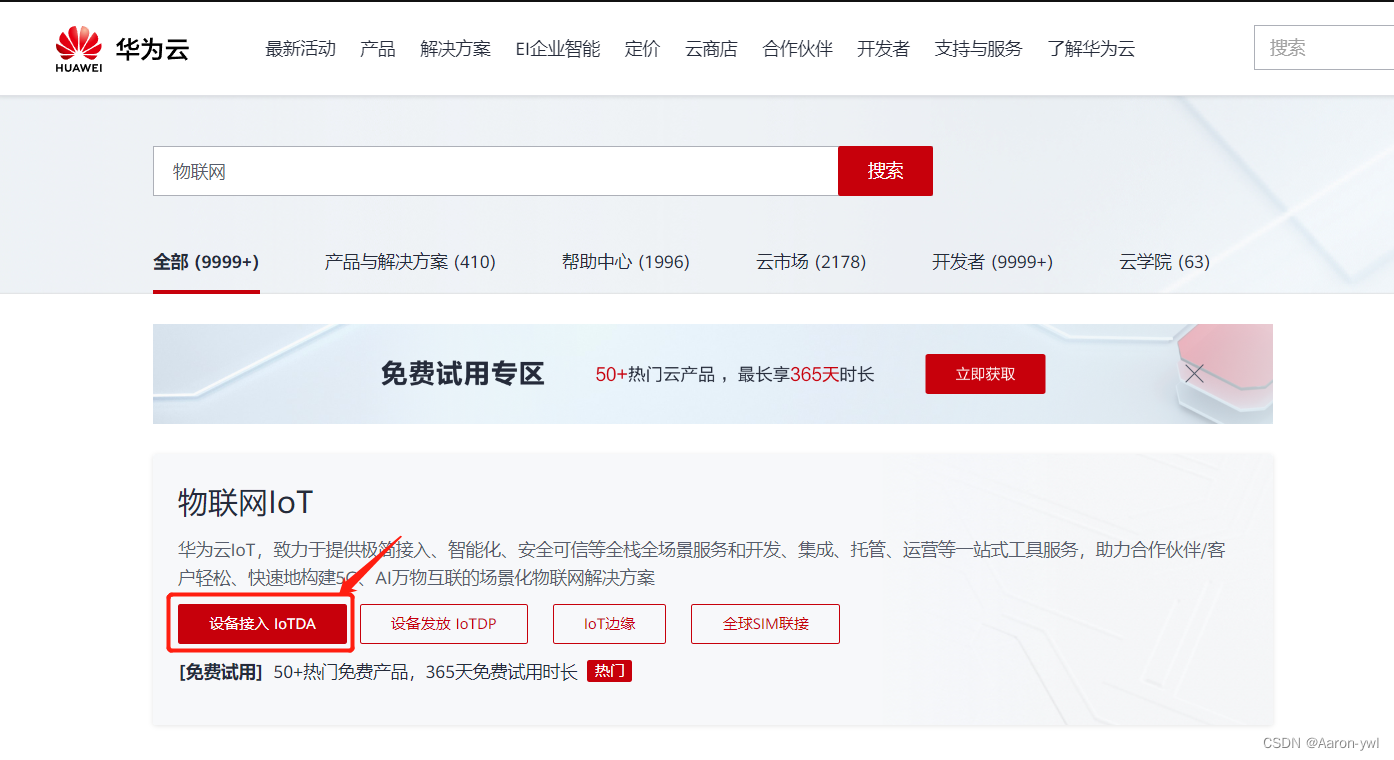Image resolution: width=1394 pixels, height=760 pixels.
Task: Switch to 产品与解决方案 (410) tab
Action: click(x=410, y=262)
